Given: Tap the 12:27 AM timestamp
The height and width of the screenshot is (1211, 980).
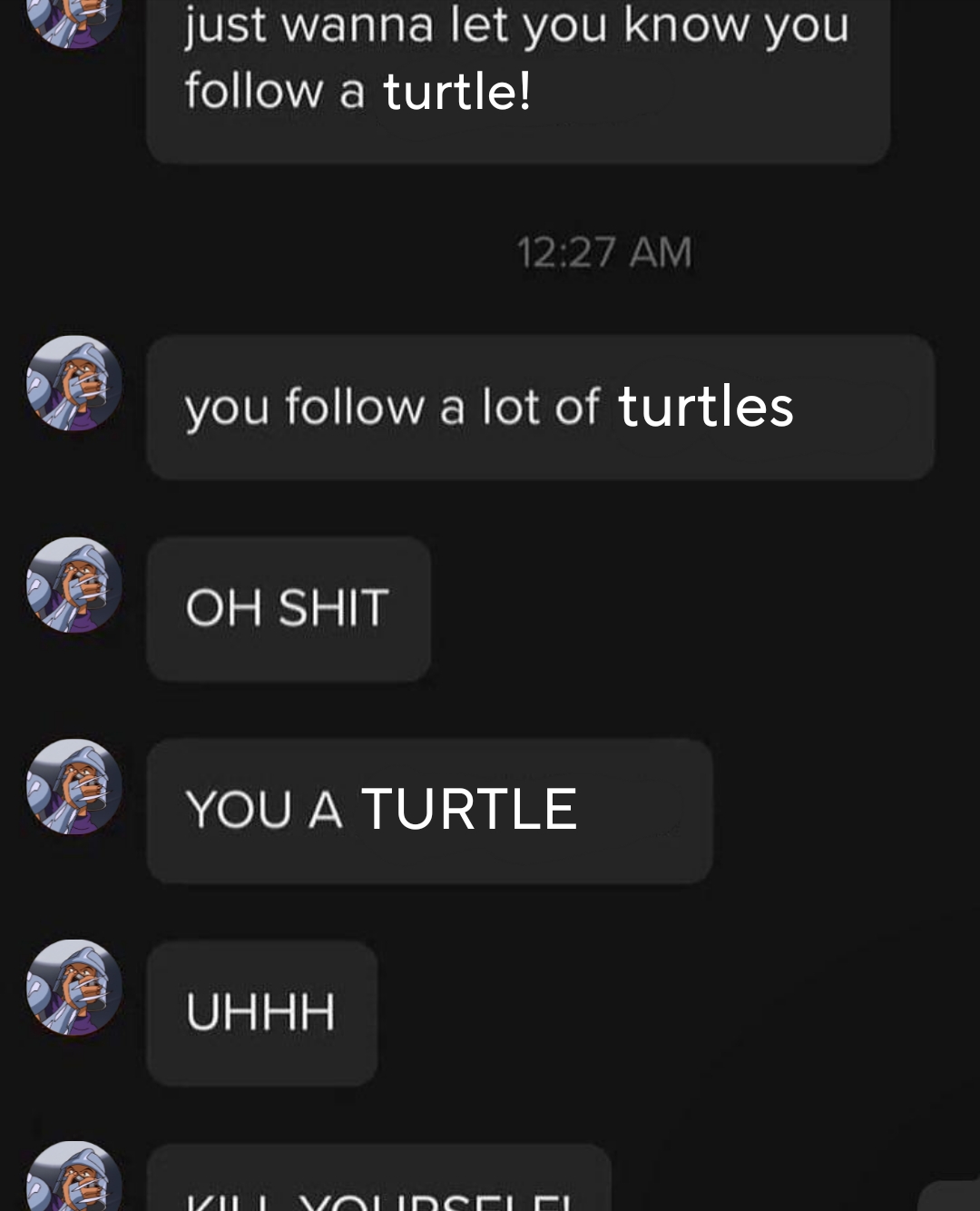Looking at the screenshot, I should tap(604, 252).
